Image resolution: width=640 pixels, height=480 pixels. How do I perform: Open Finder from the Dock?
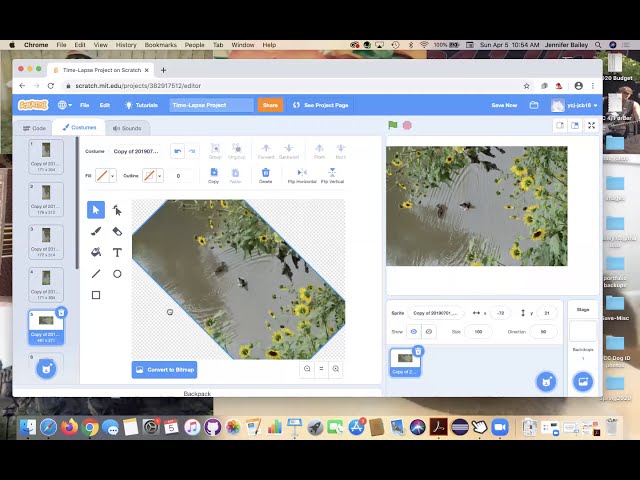pos(28,427)
